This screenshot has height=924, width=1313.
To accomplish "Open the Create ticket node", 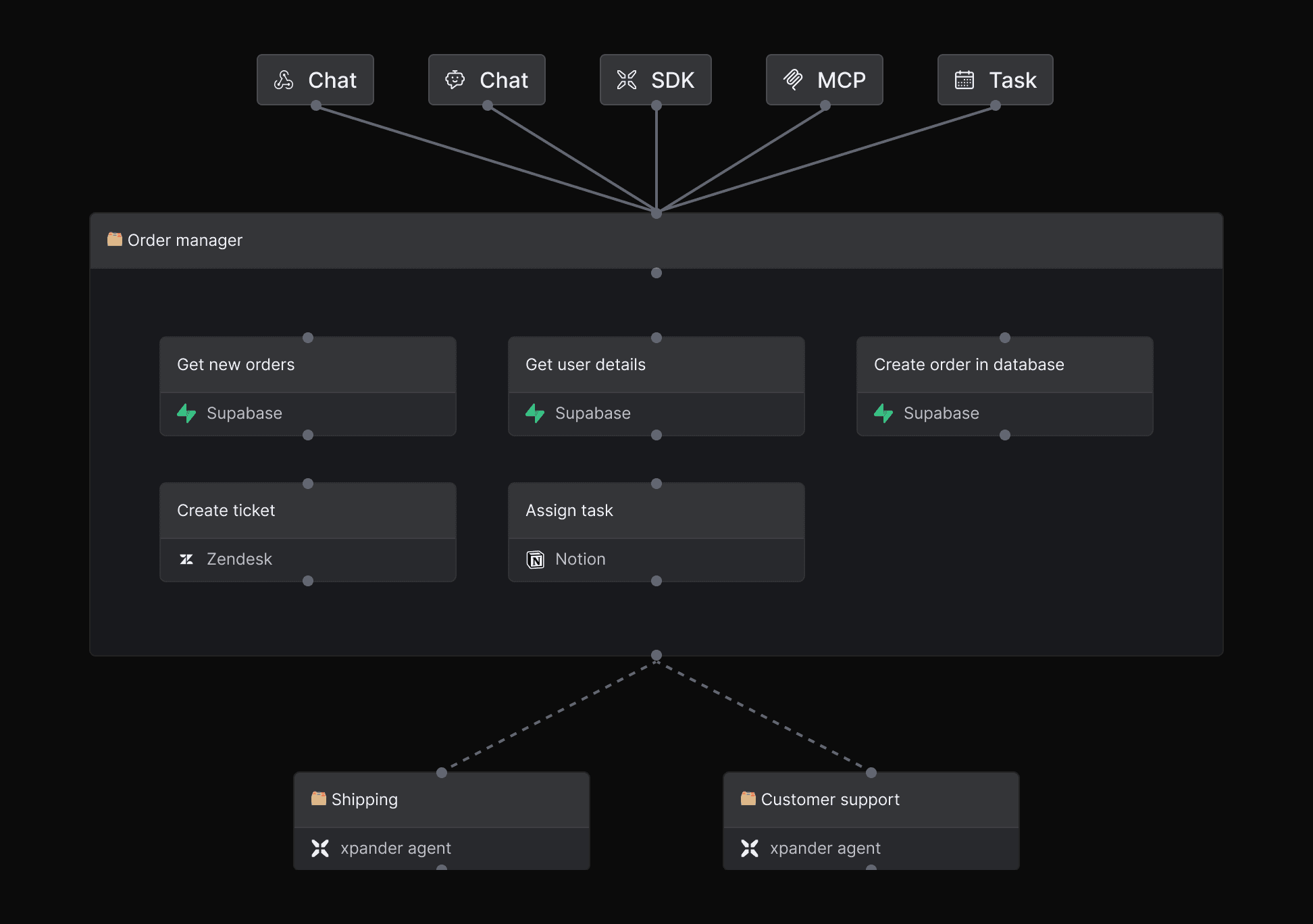I will point(226,511).
